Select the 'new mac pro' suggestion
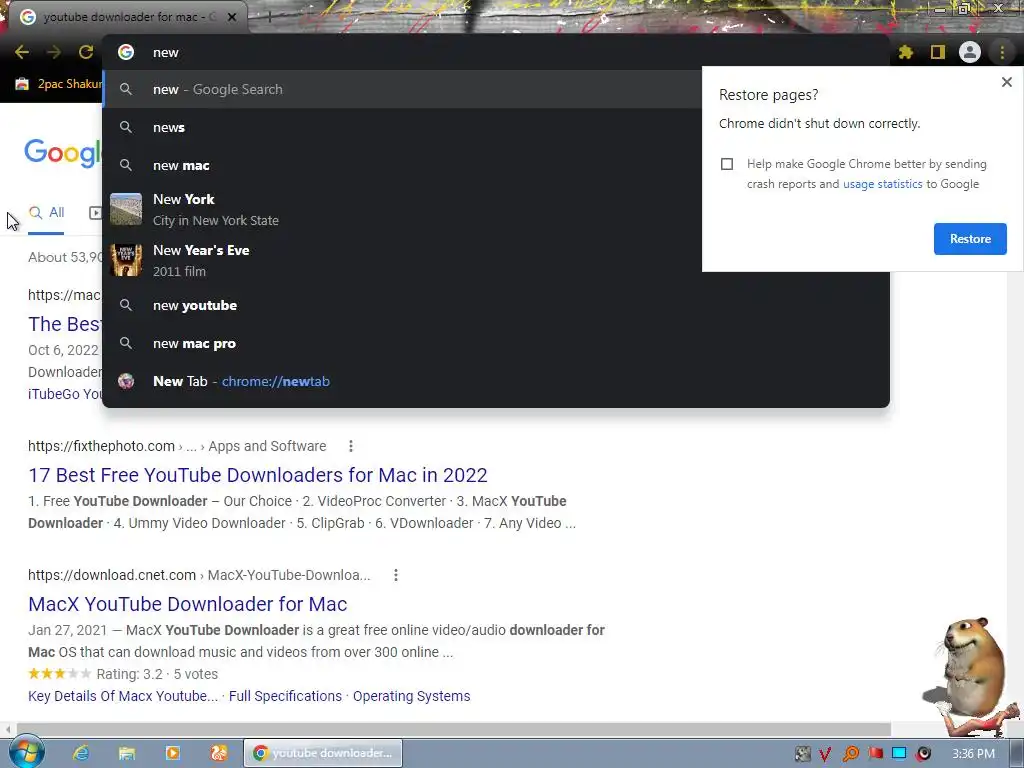This screenshot has width=1024, height=768. click(496, 344)
